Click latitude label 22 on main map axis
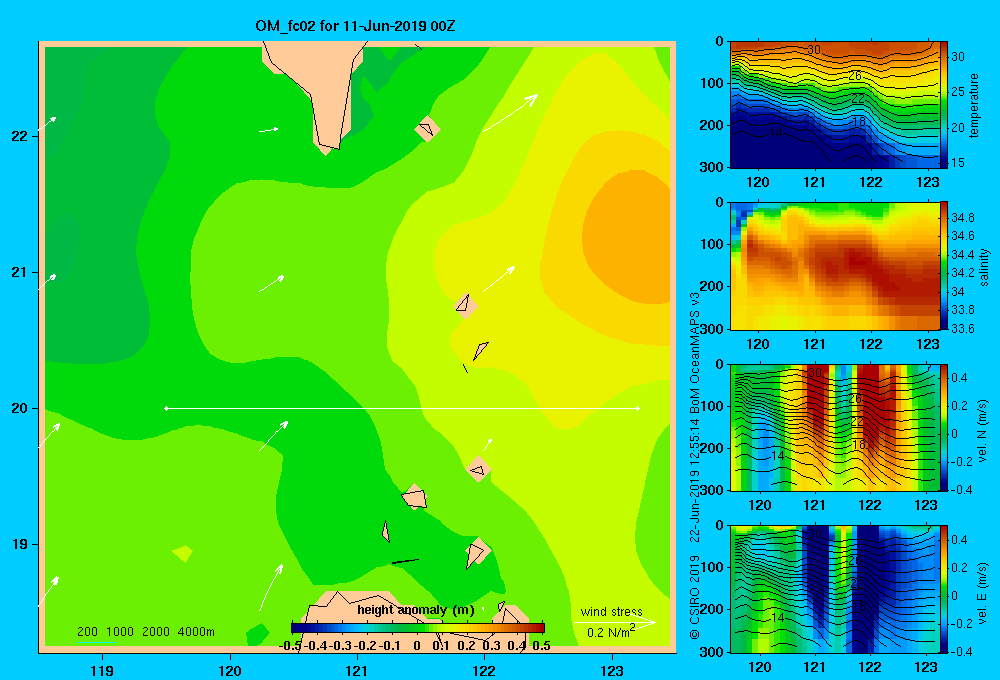 pos(19,136)
